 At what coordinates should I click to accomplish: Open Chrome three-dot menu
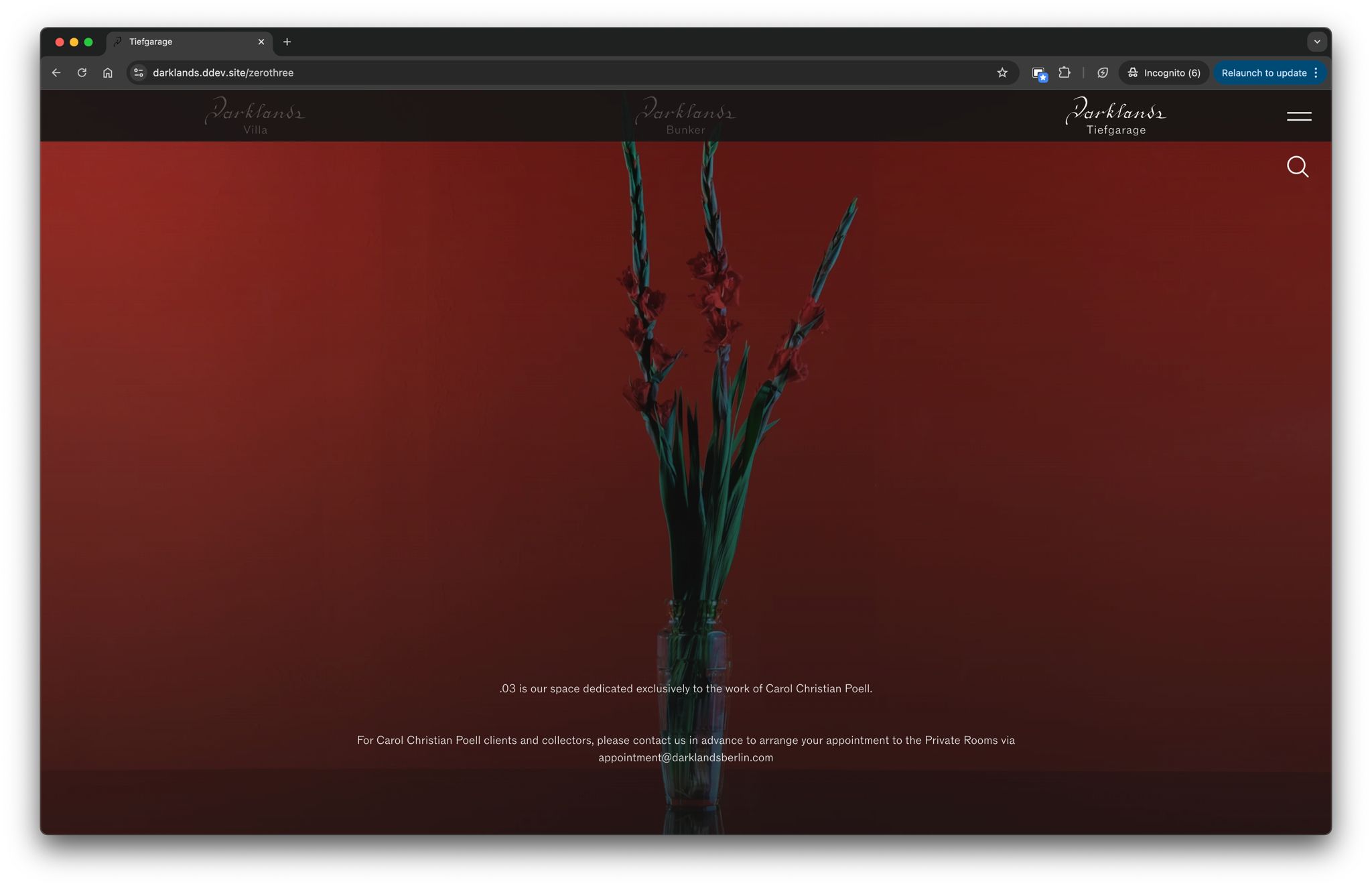pos(1316,72)
